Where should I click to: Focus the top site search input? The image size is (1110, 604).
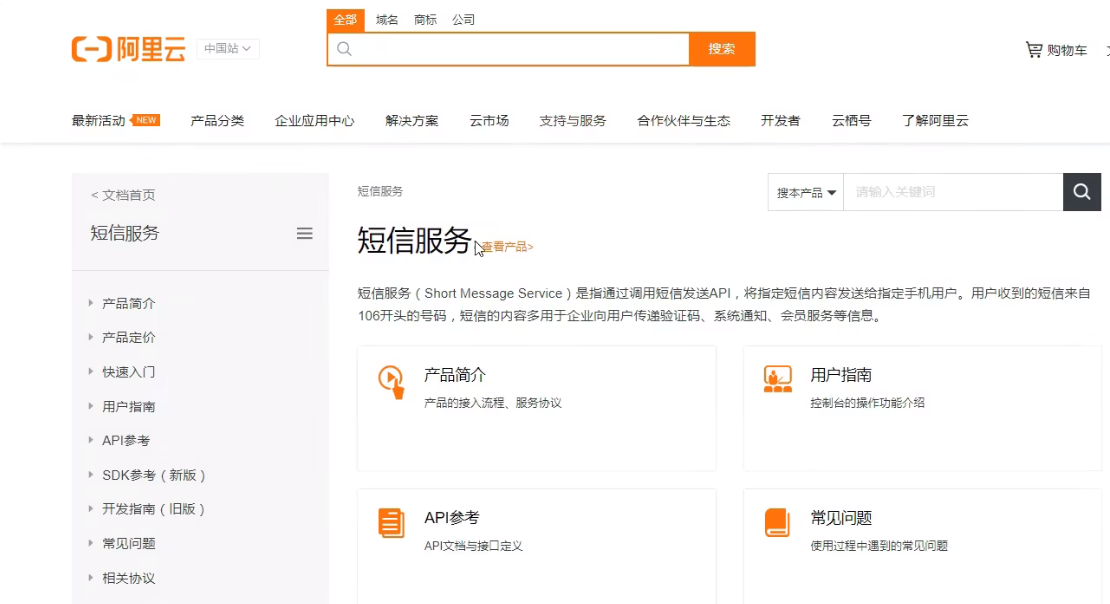click(x=508, y=49)
